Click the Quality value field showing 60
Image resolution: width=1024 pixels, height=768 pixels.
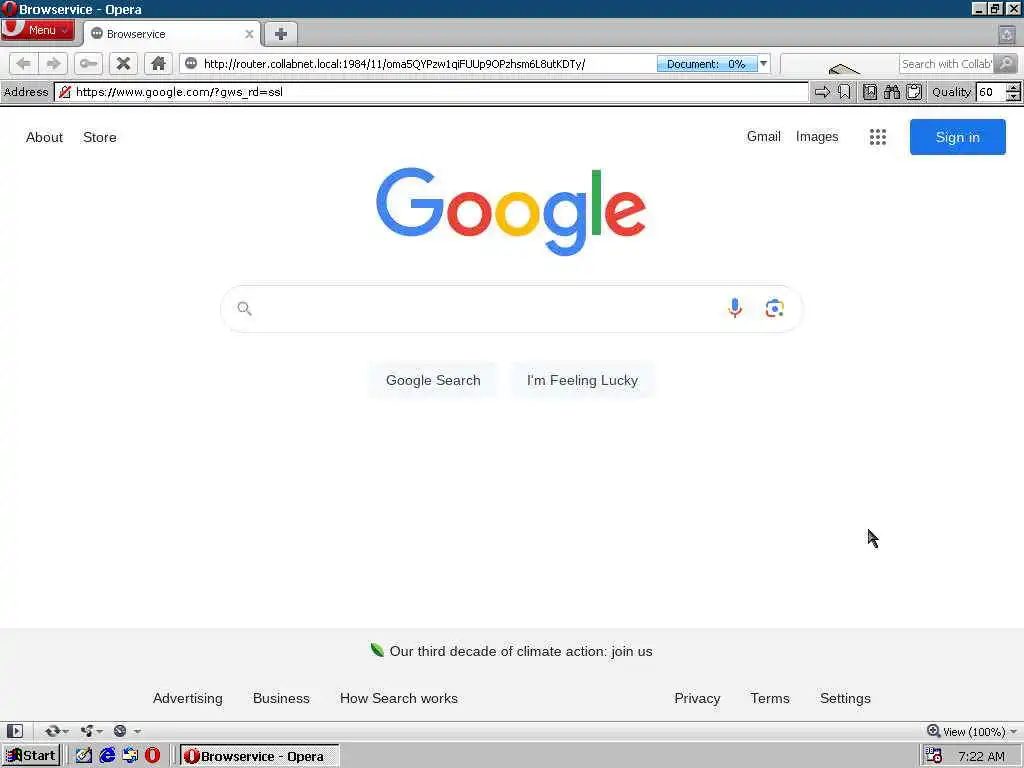pyautogui.click(x=991, y=92)
